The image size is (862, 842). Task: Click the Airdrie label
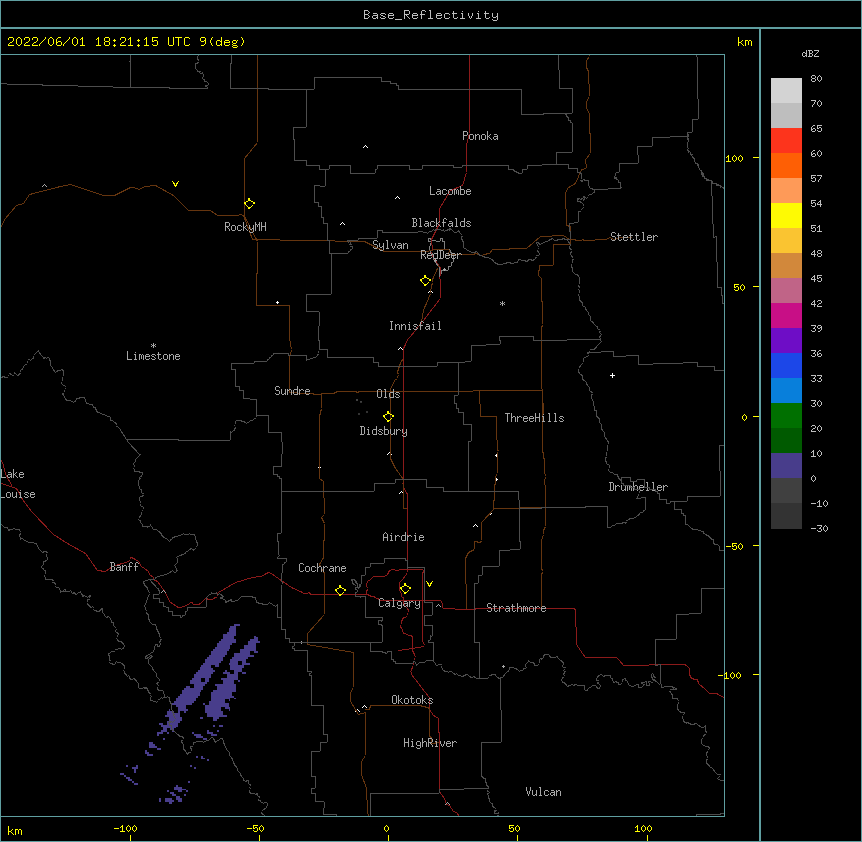tap(404, 537)
